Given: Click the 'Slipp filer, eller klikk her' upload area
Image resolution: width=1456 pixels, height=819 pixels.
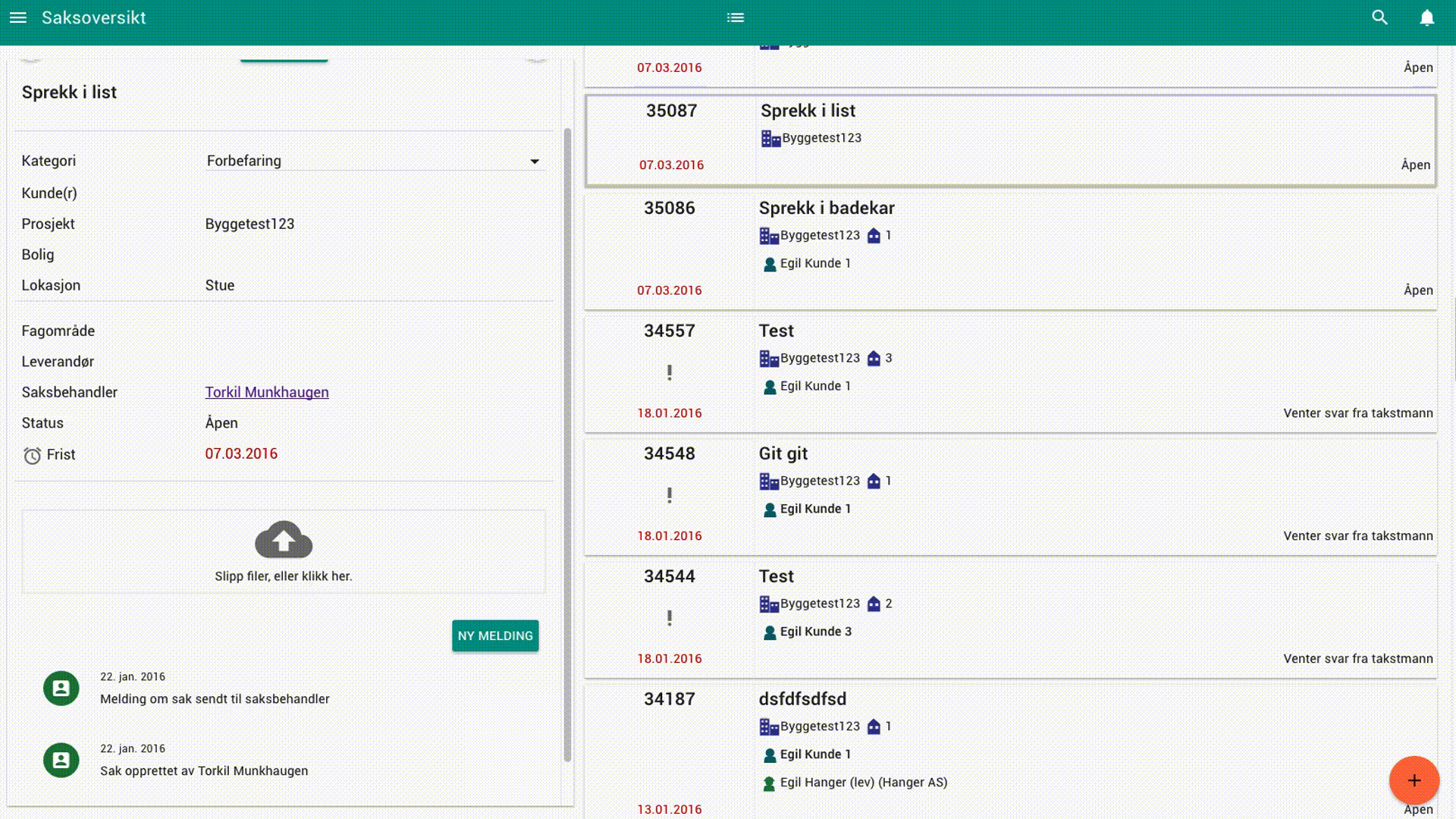Looking at the screenshot, I should pos(284,551).
